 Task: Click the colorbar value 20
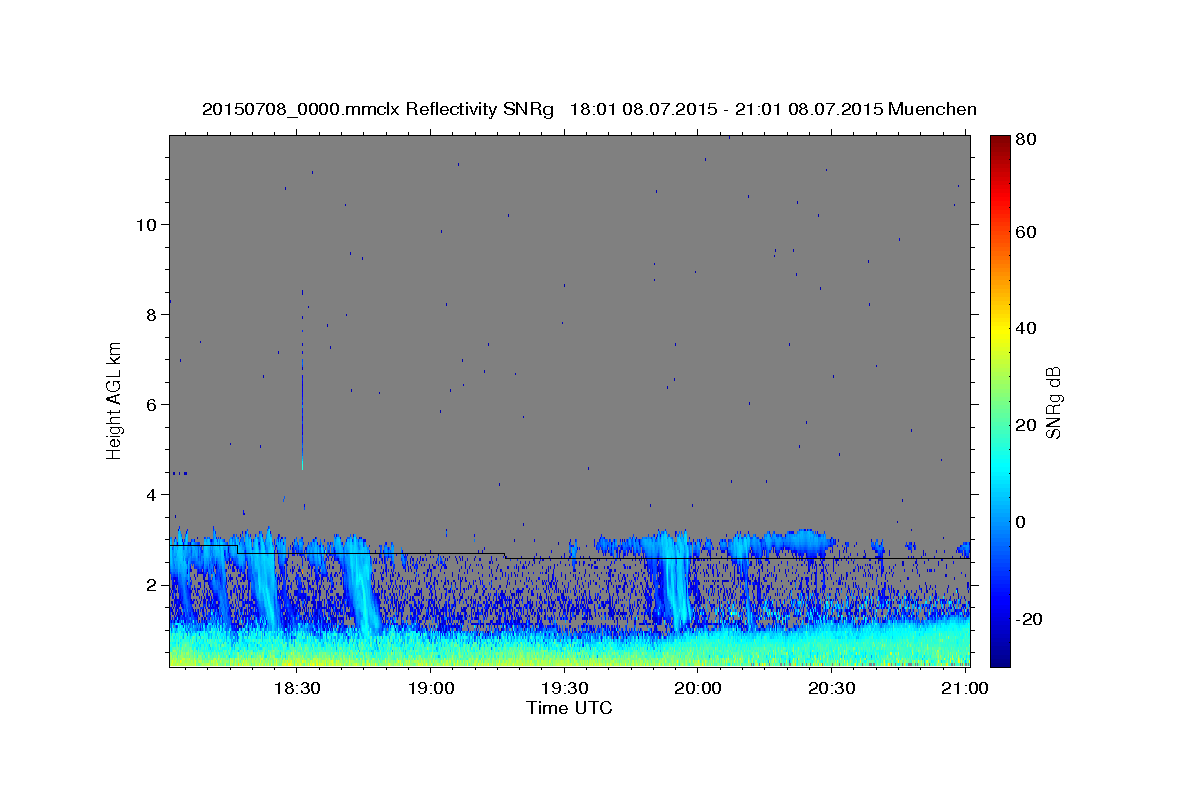1026,425
